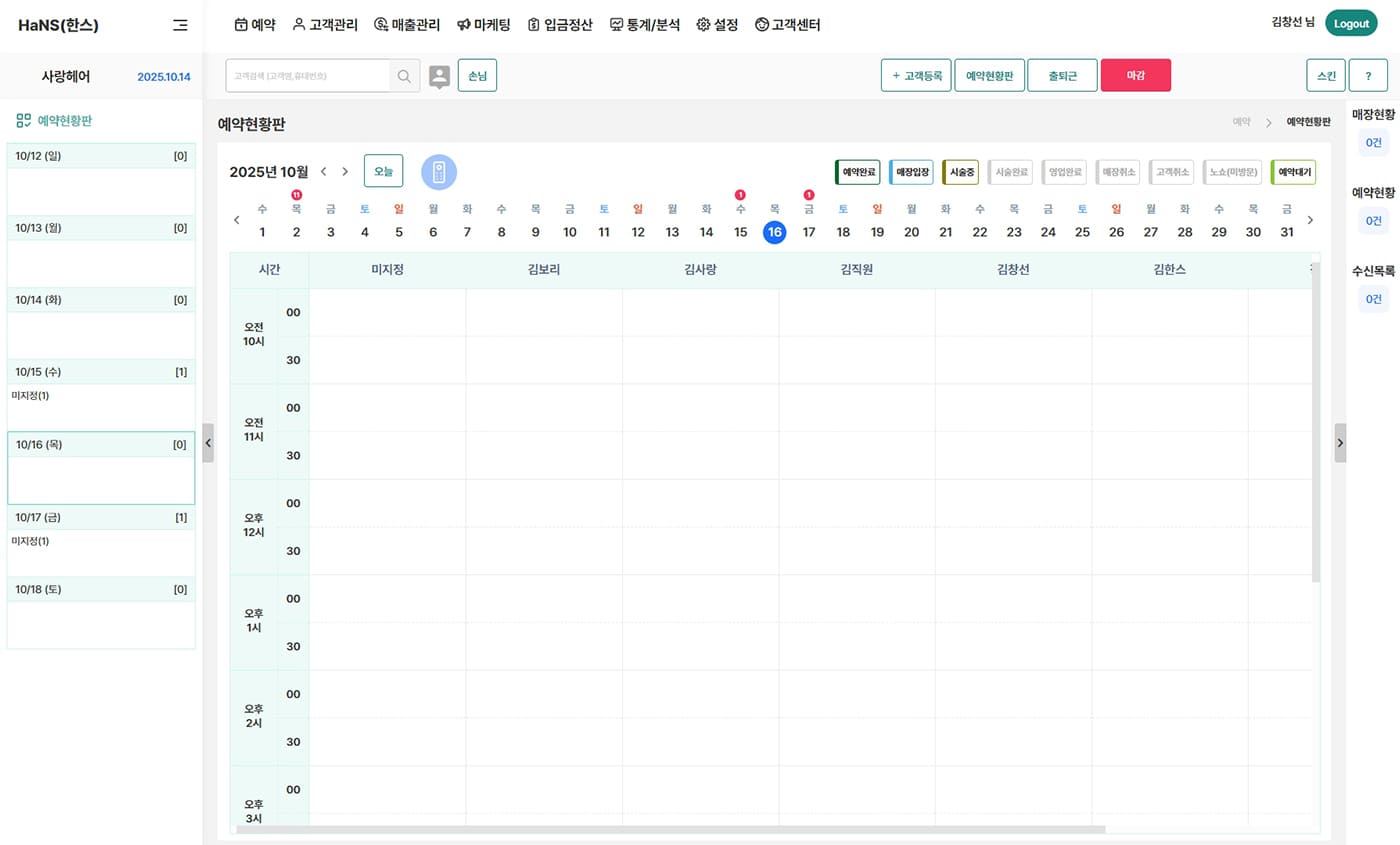This screenshot has height=845, width=1400.
Task: Click the round blue remote-control icon
Action: (438, 172)
